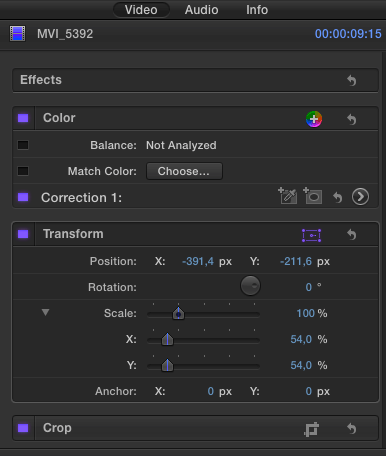Reset all Effects with arrow icon
Image resolution: width=386 pixels, height=456 pixels.
pos(352,80)
